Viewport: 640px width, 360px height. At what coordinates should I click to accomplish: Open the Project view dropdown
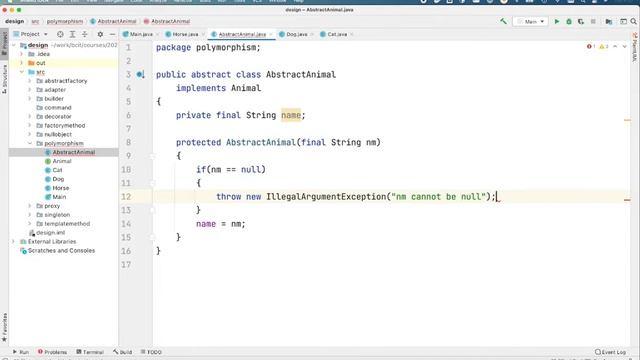(x=31, y=34)
